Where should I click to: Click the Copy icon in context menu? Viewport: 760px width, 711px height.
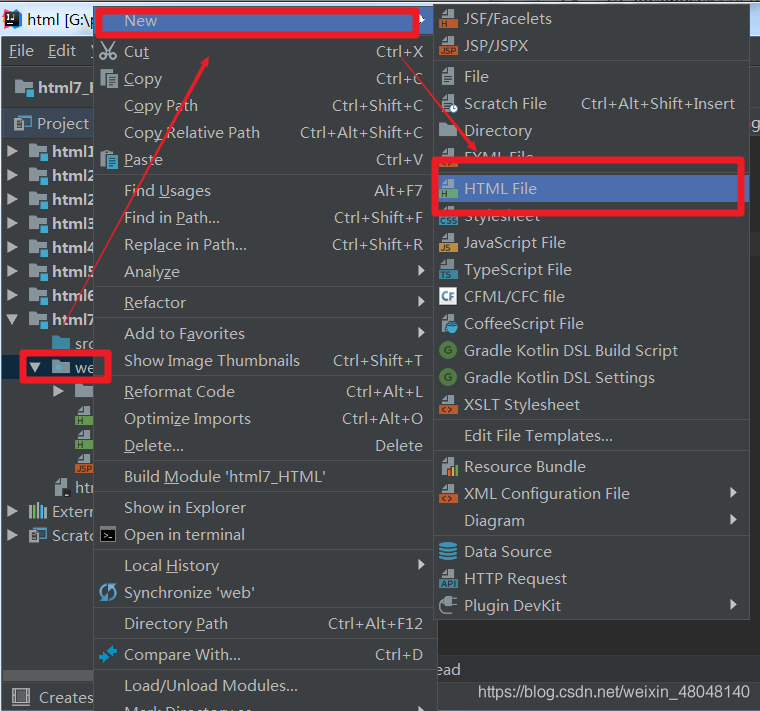109,79
